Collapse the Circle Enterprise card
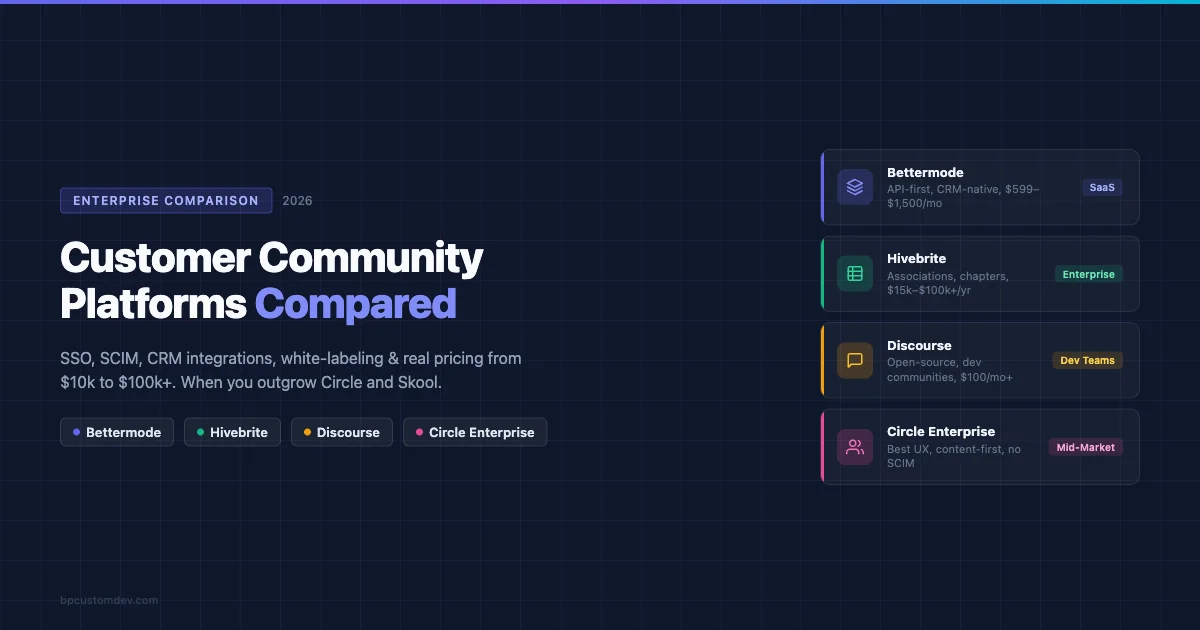1200x630 pixels. click(x=980, y=446)
